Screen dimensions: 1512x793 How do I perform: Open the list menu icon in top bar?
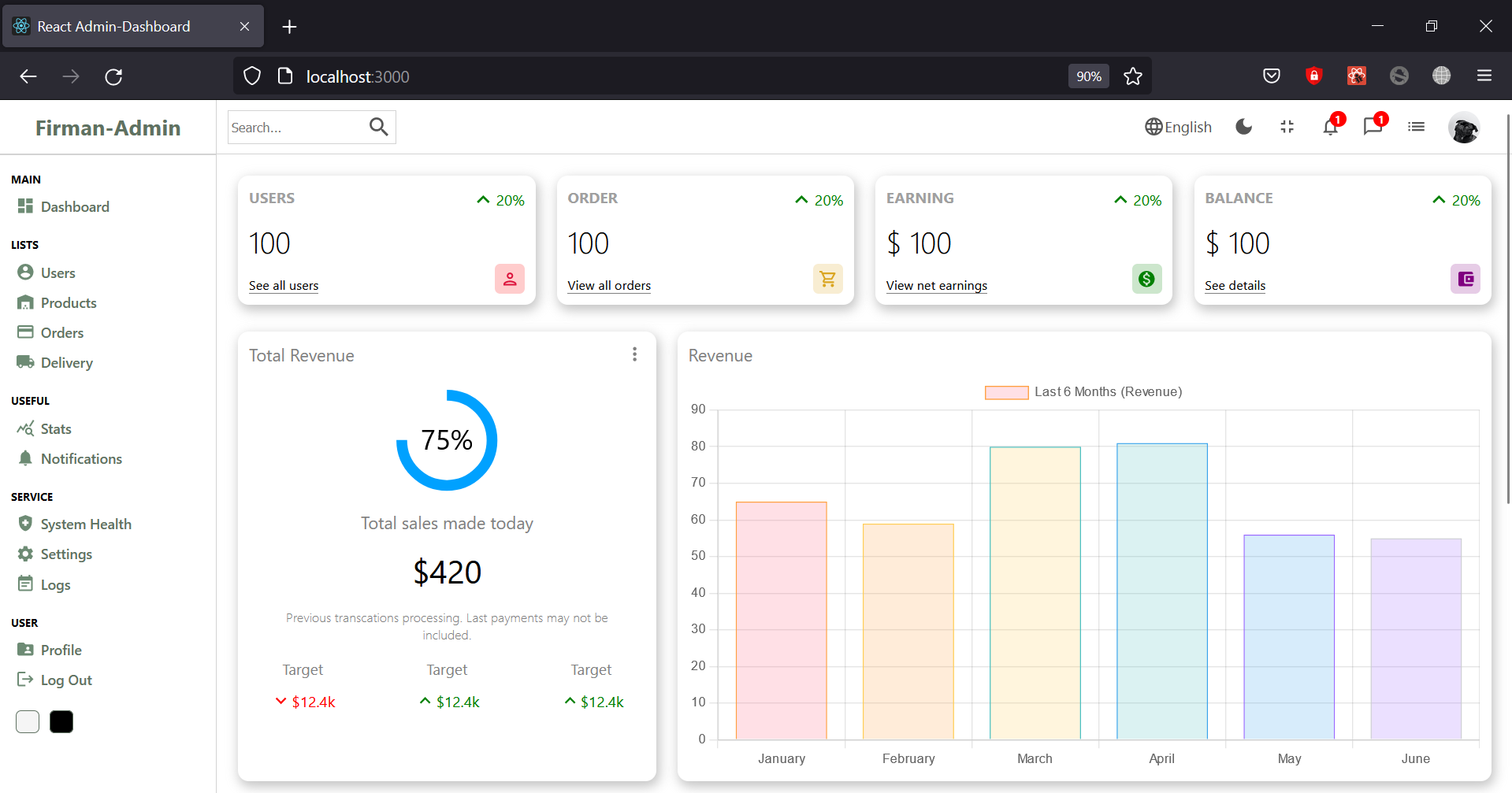coord(1416,127)
